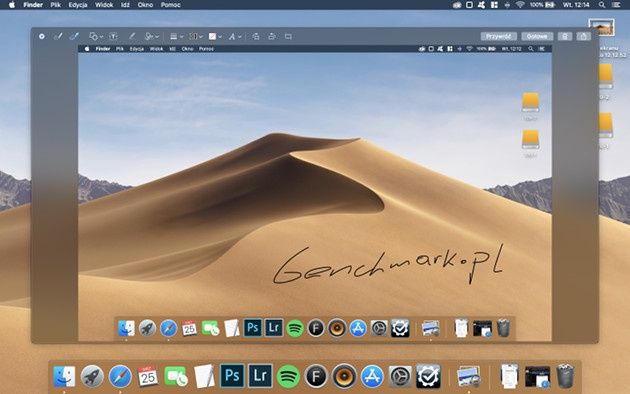The image size is (630, 394).
Task: Click the clock showing 12:14
Action: click(x=576, y=5)
